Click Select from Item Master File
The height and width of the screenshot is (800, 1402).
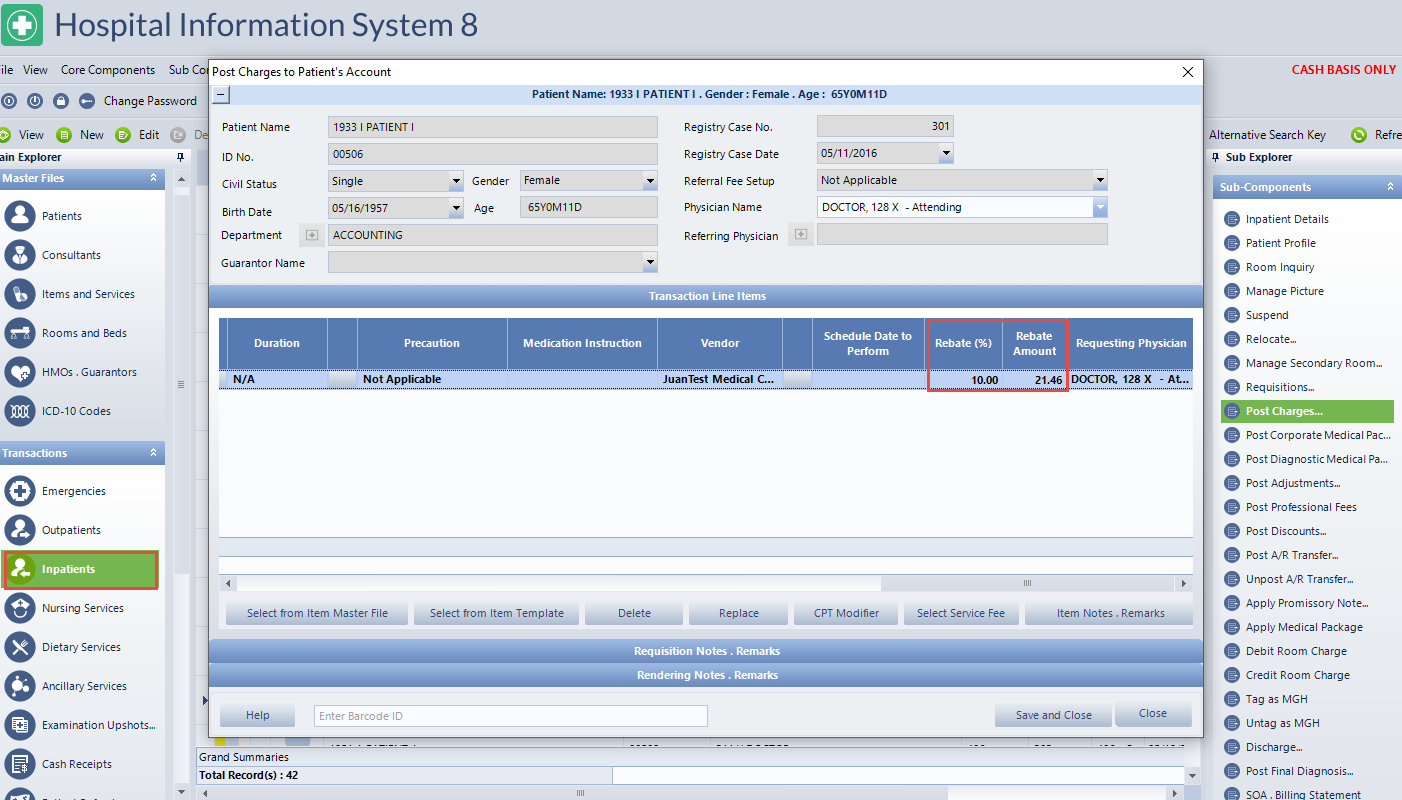pos(317,613)
